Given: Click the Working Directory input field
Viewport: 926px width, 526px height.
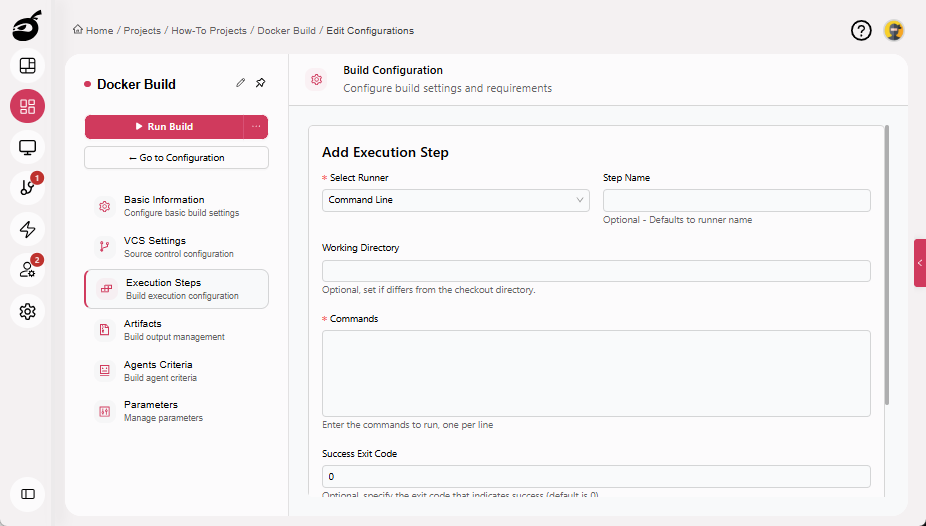Looking at the screenshot, I should point(596,271).
